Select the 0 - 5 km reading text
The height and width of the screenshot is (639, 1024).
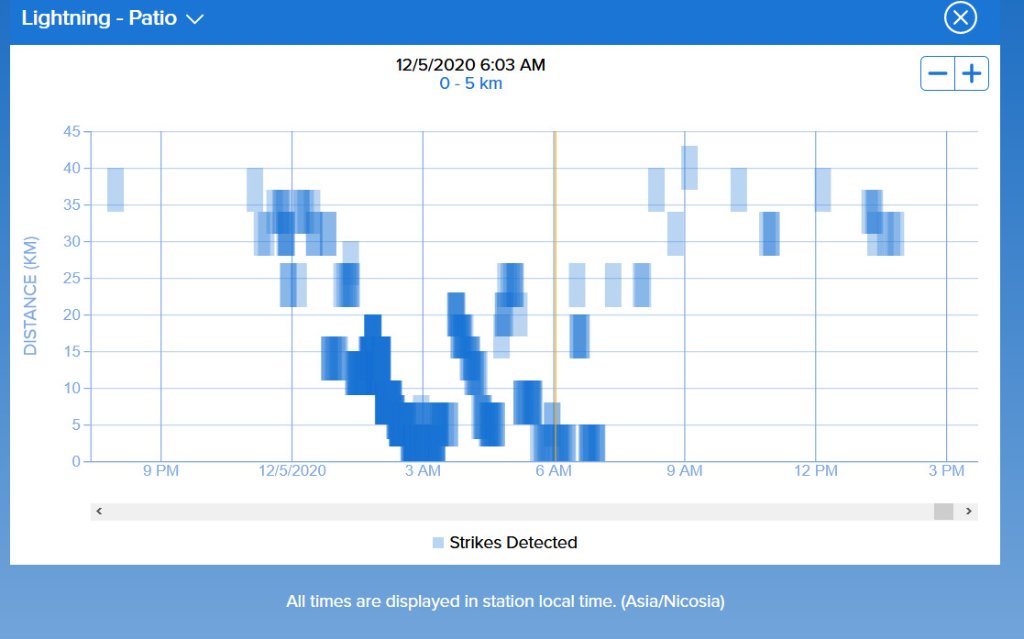pos(471,84)
